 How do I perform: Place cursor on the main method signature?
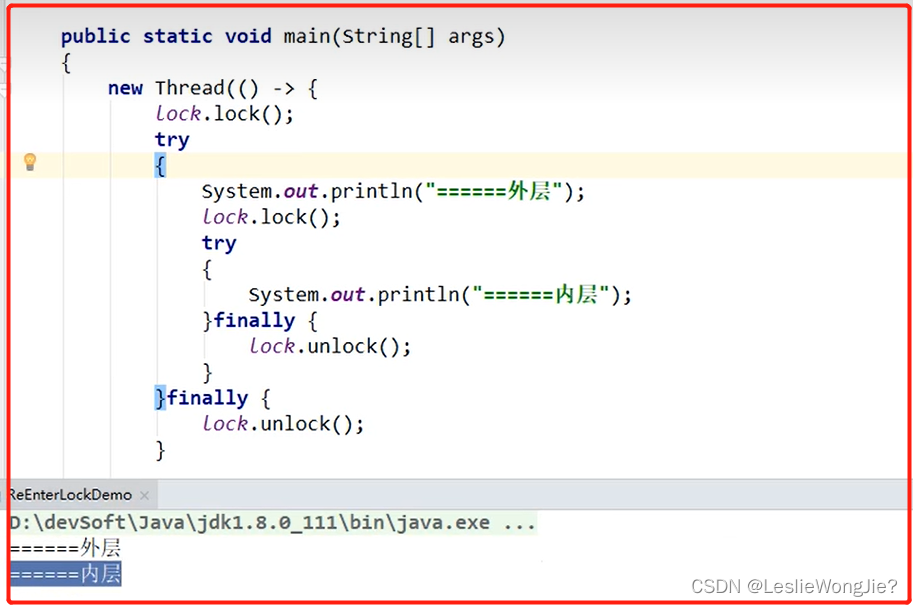click(x=283, y=37)
